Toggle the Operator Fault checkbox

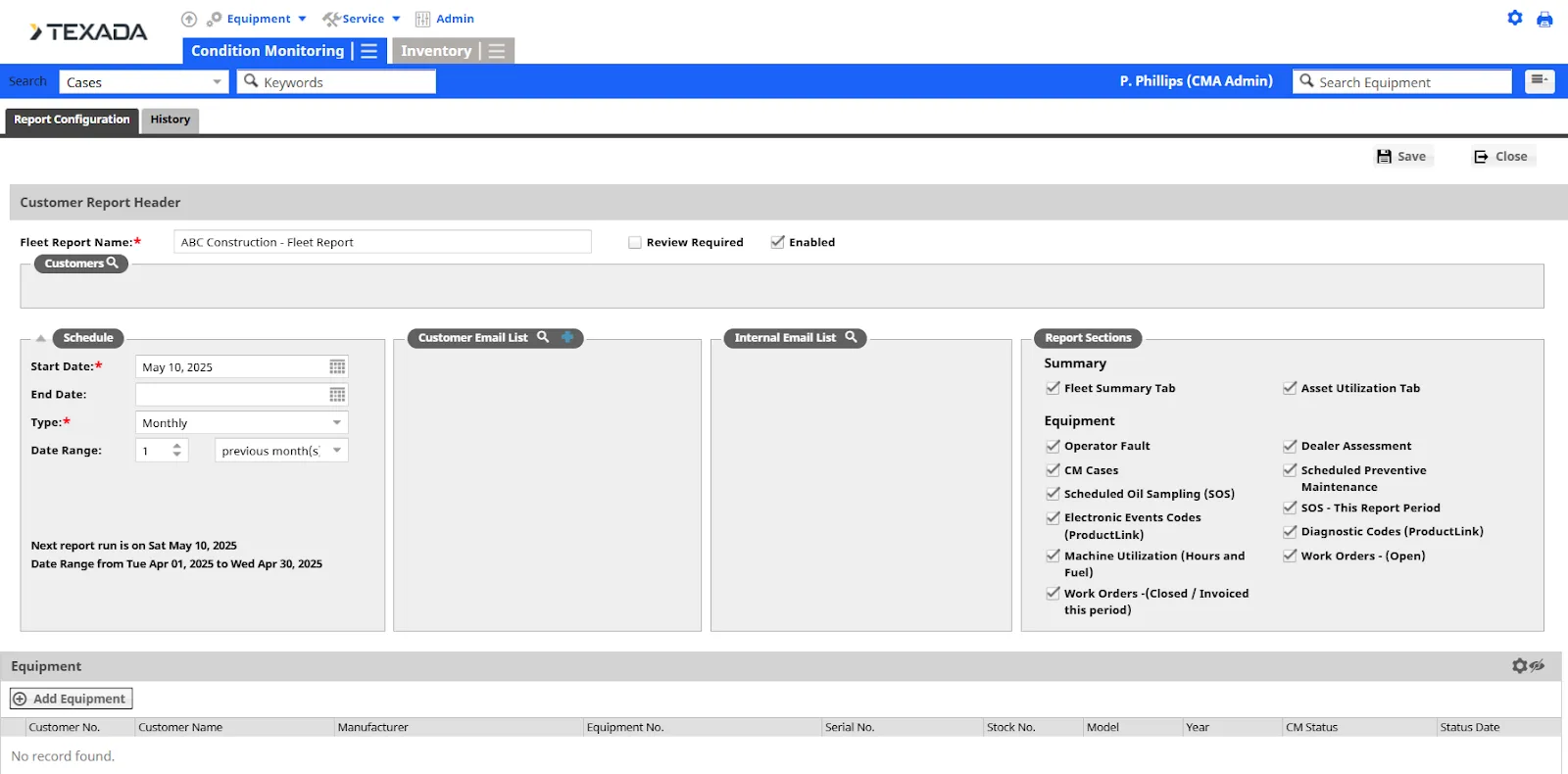coord(1053,446)
